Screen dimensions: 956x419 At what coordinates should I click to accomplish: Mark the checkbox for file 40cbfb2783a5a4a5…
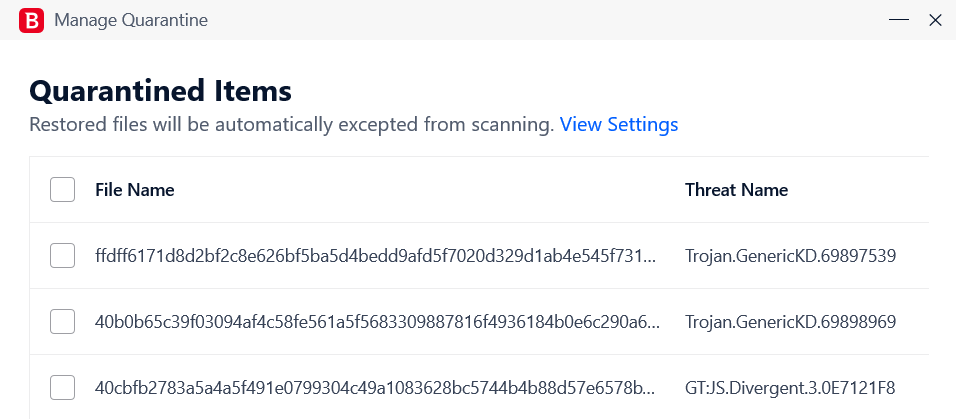coord(62,387)
